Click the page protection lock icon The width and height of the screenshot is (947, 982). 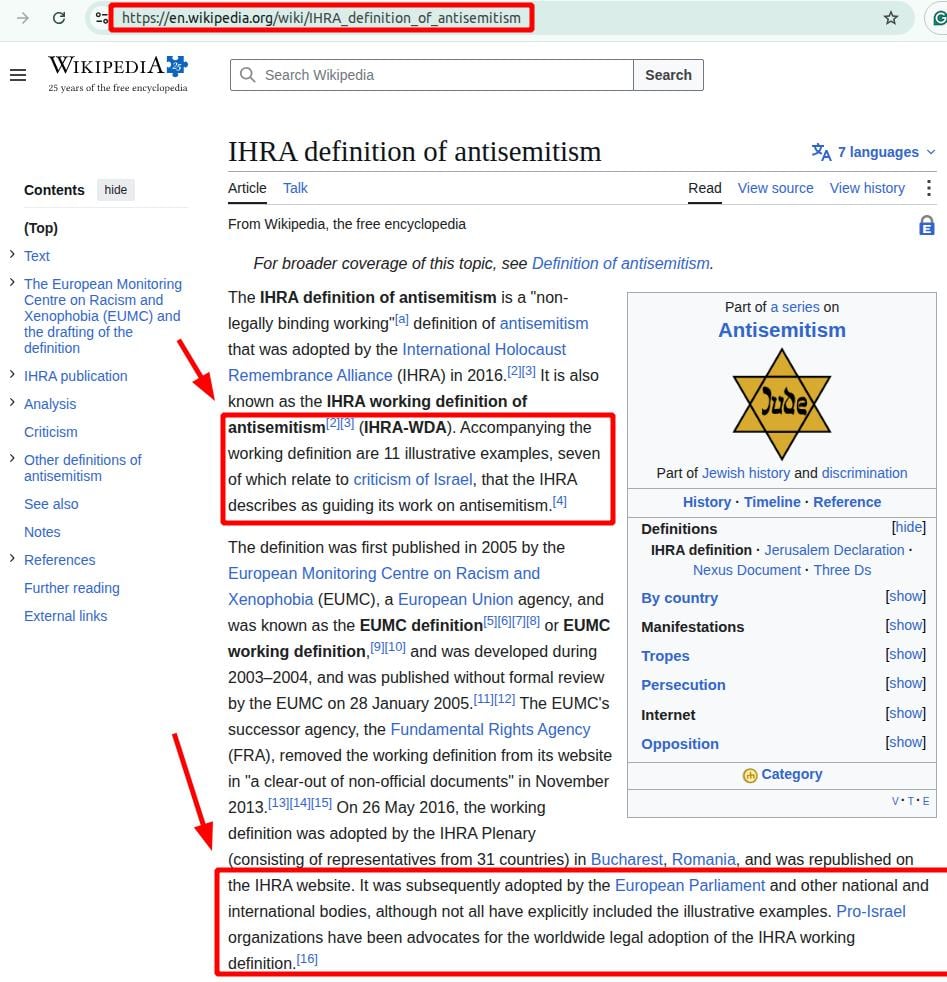tap(926, 225)
